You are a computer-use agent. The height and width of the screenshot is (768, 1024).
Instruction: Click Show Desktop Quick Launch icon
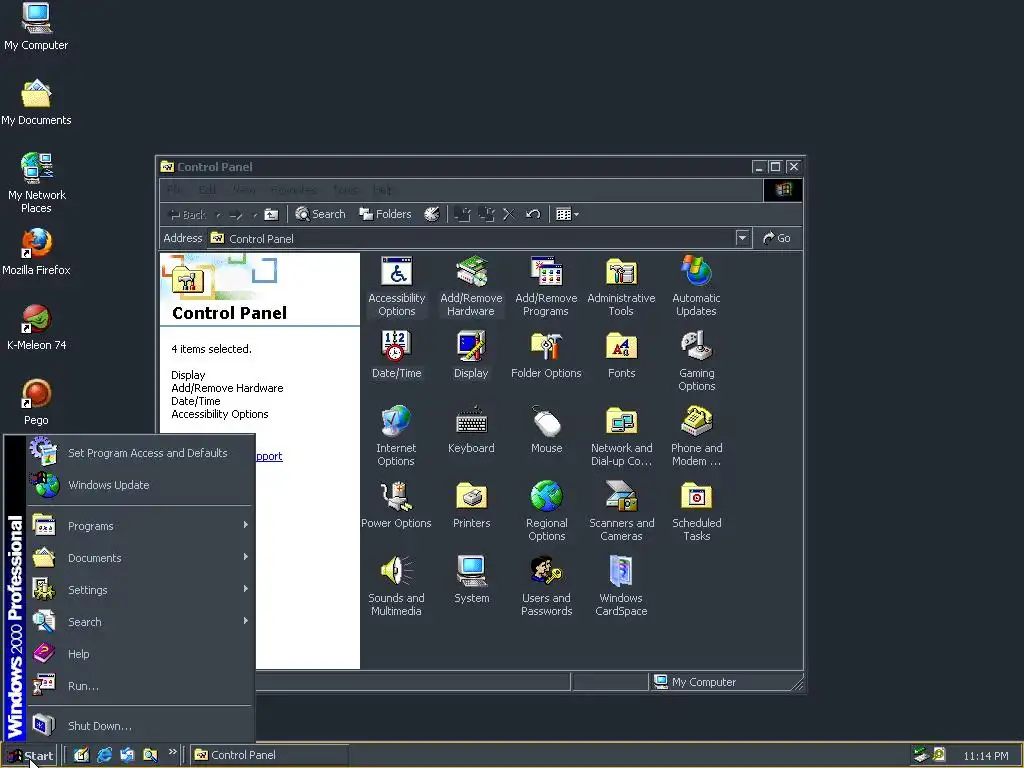(x=81, y=755)
